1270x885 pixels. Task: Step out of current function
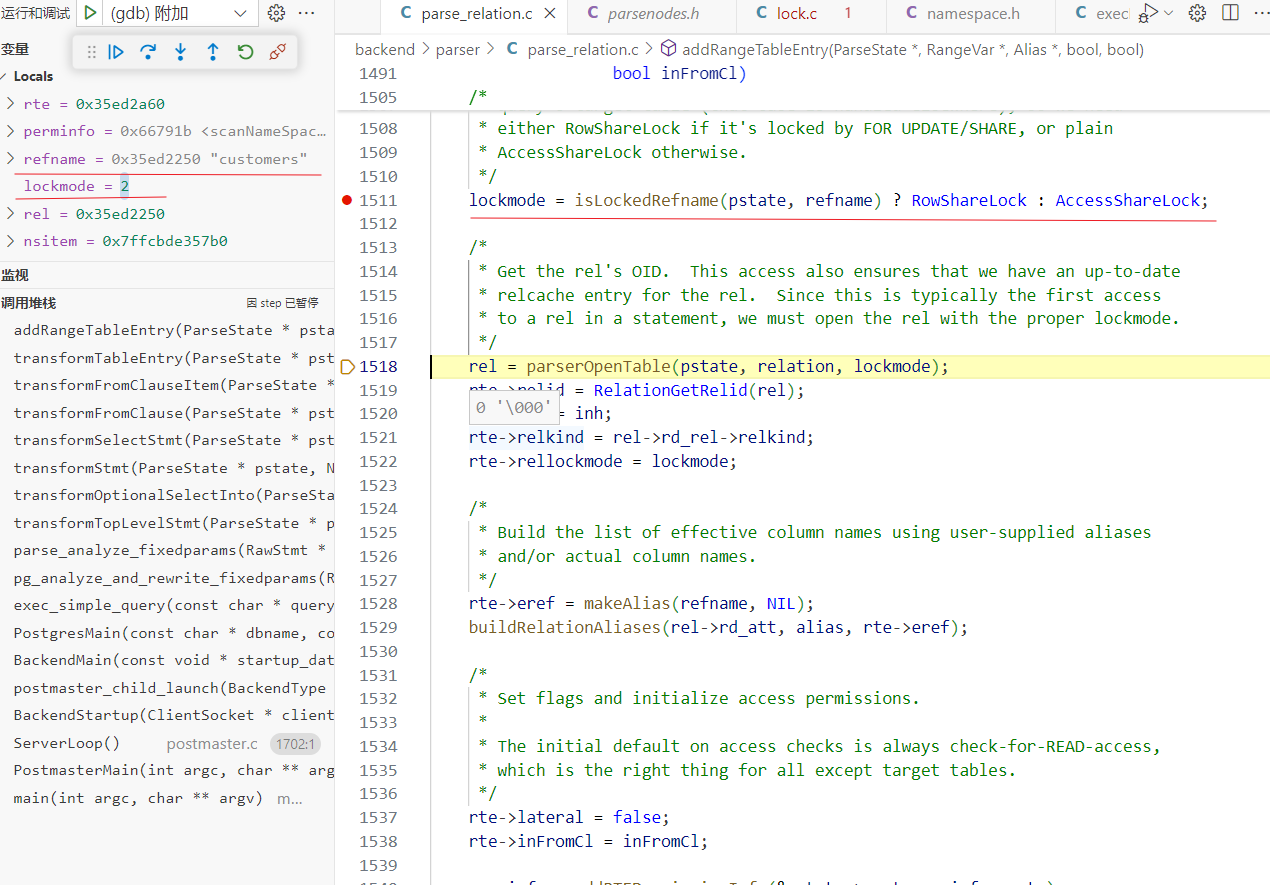click(x=213, y=52)
